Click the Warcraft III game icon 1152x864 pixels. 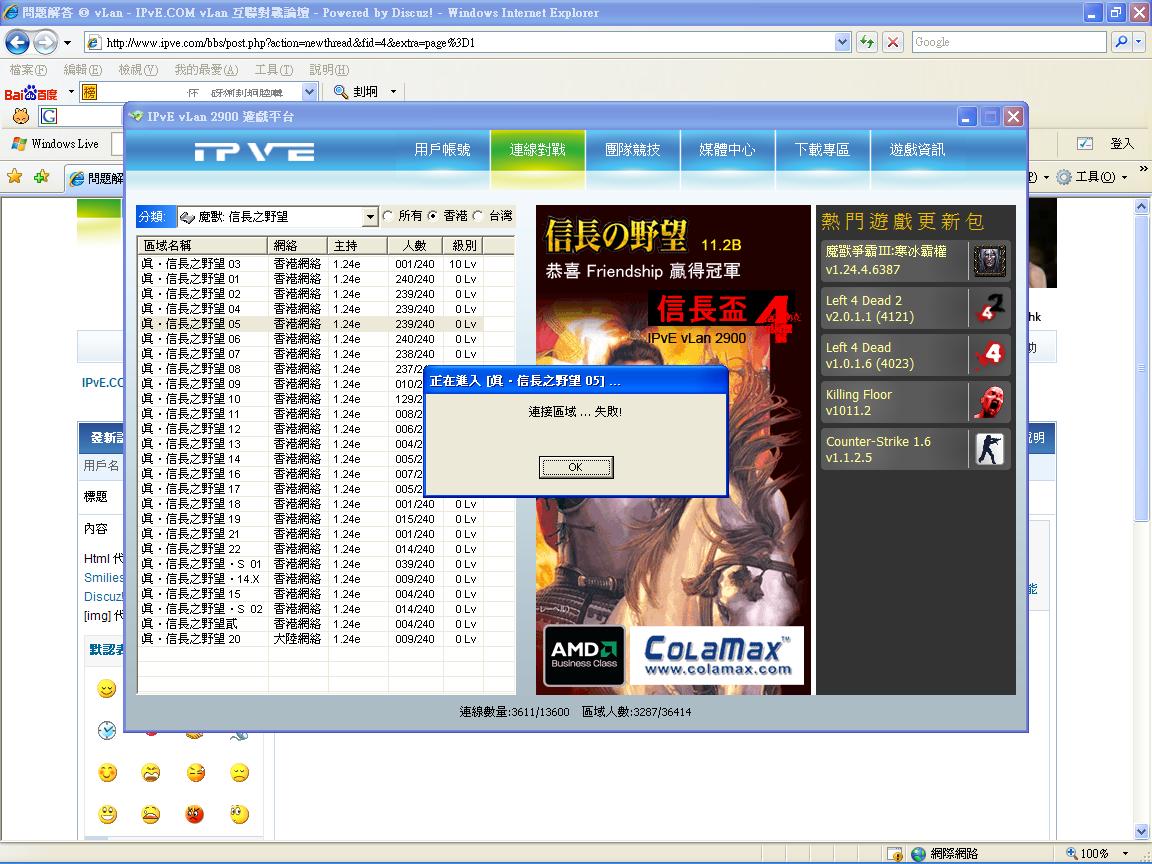coord(989,261)
